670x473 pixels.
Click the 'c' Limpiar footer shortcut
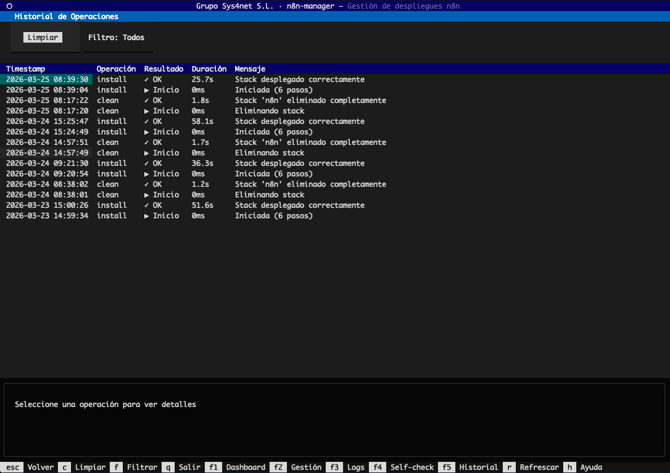[x=82, y=467]
